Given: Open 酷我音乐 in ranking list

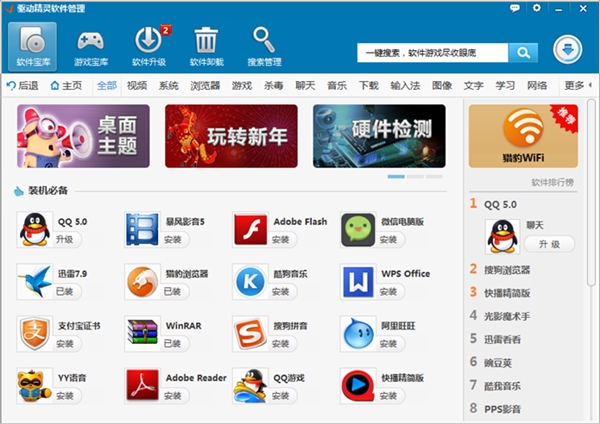Looking at the screenshot, I should [502, 386].
